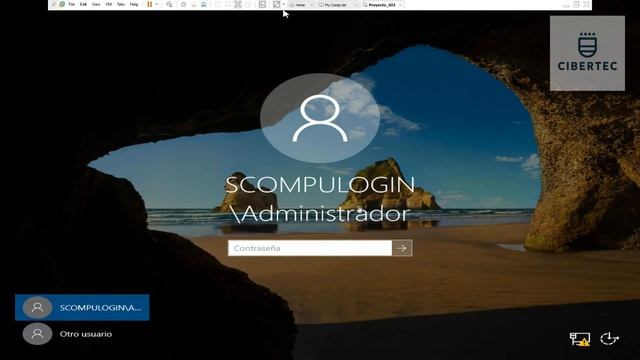
Task: Close the Proyecto_S03 tab
Action: point(400,5)
